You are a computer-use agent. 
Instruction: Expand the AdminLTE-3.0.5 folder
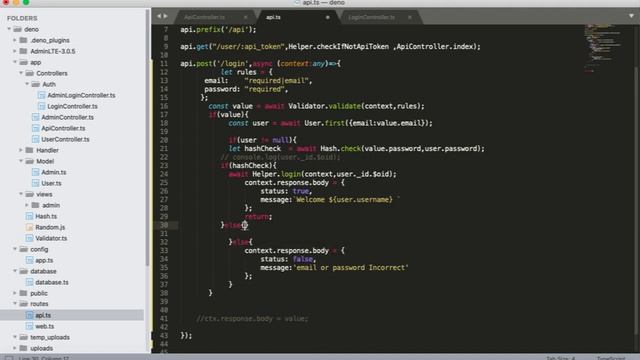point(15,51)
